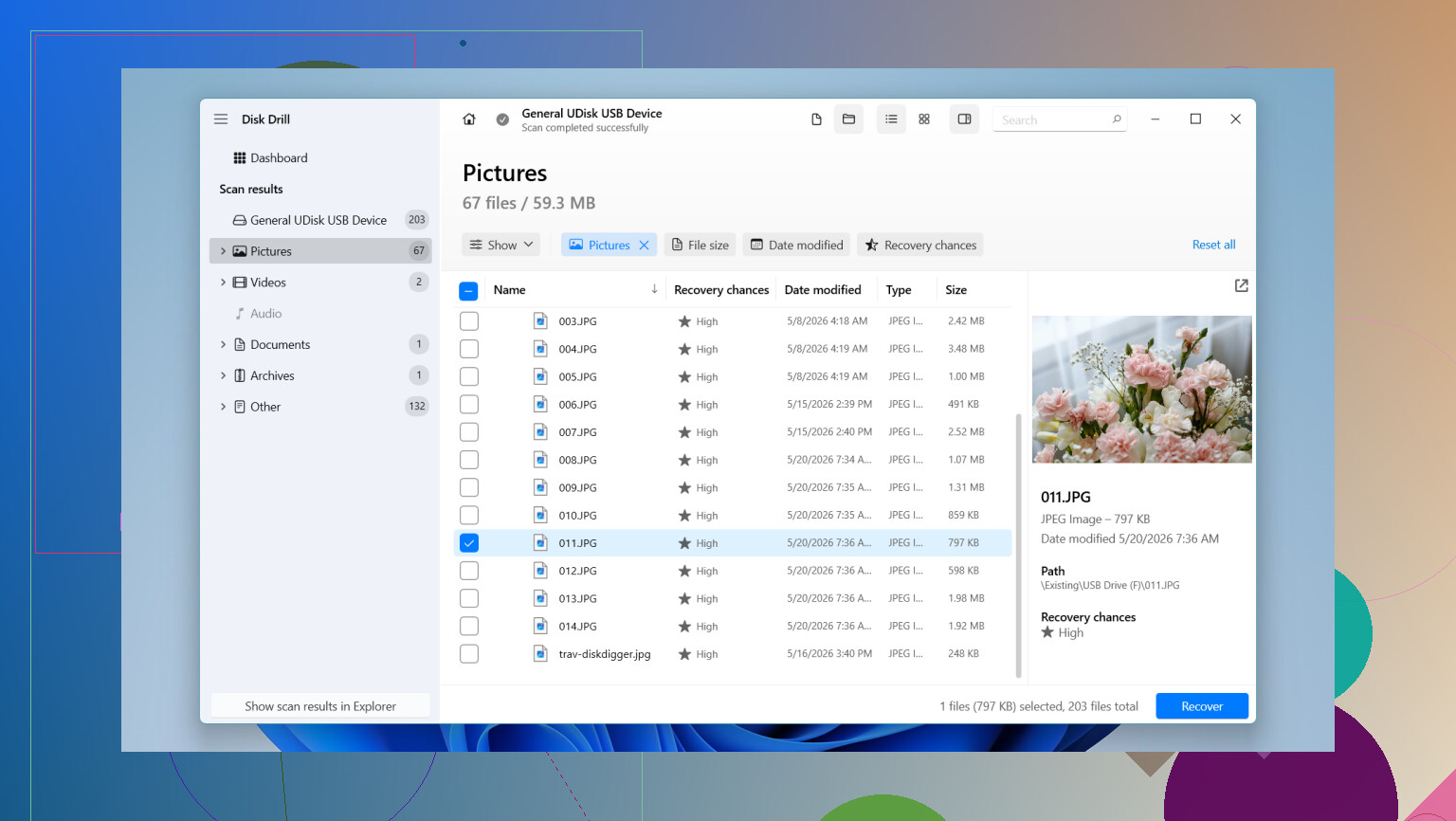Switch to folder view icon in toolbar
The image size is (1456, 821).
[x=849, y=119]
